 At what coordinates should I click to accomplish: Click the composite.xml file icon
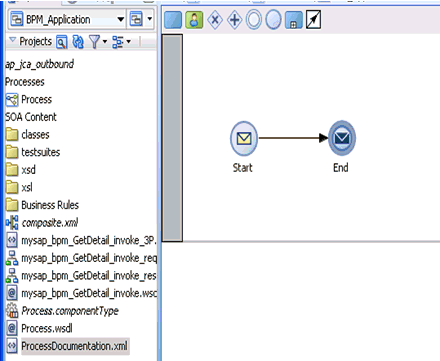pyautogui.click(x=12, y=223)
